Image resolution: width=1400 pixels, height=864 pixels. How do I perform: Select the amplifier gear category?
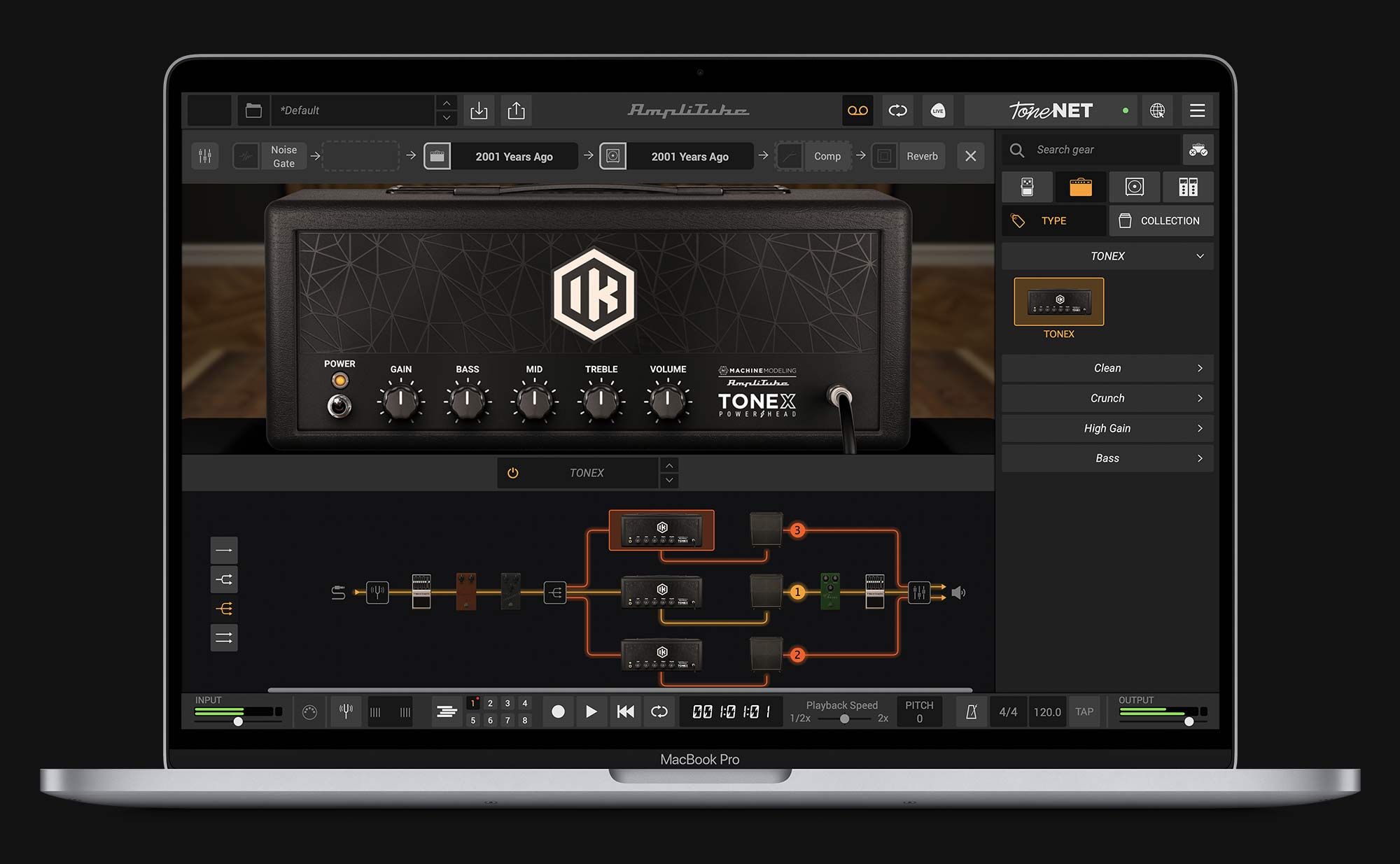pyautogui.click(x=1081, y=187)
